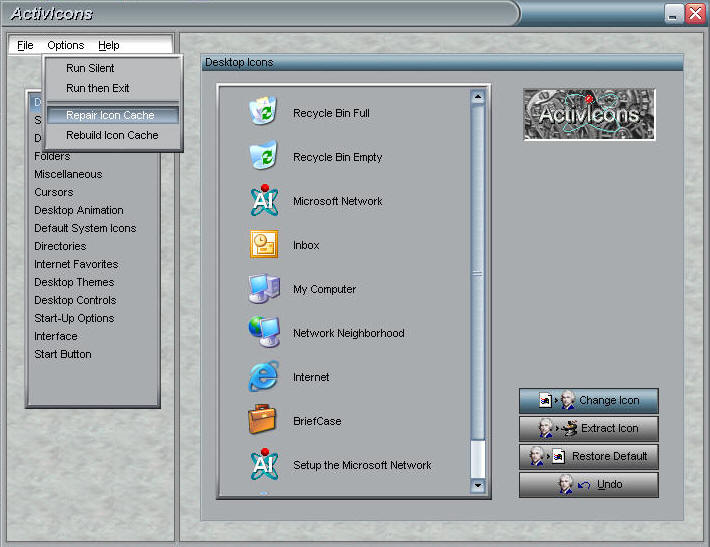Select the Recycle Bin Full icon
The width and height of the screenshot is (710, 547).
tap(263, 110)
